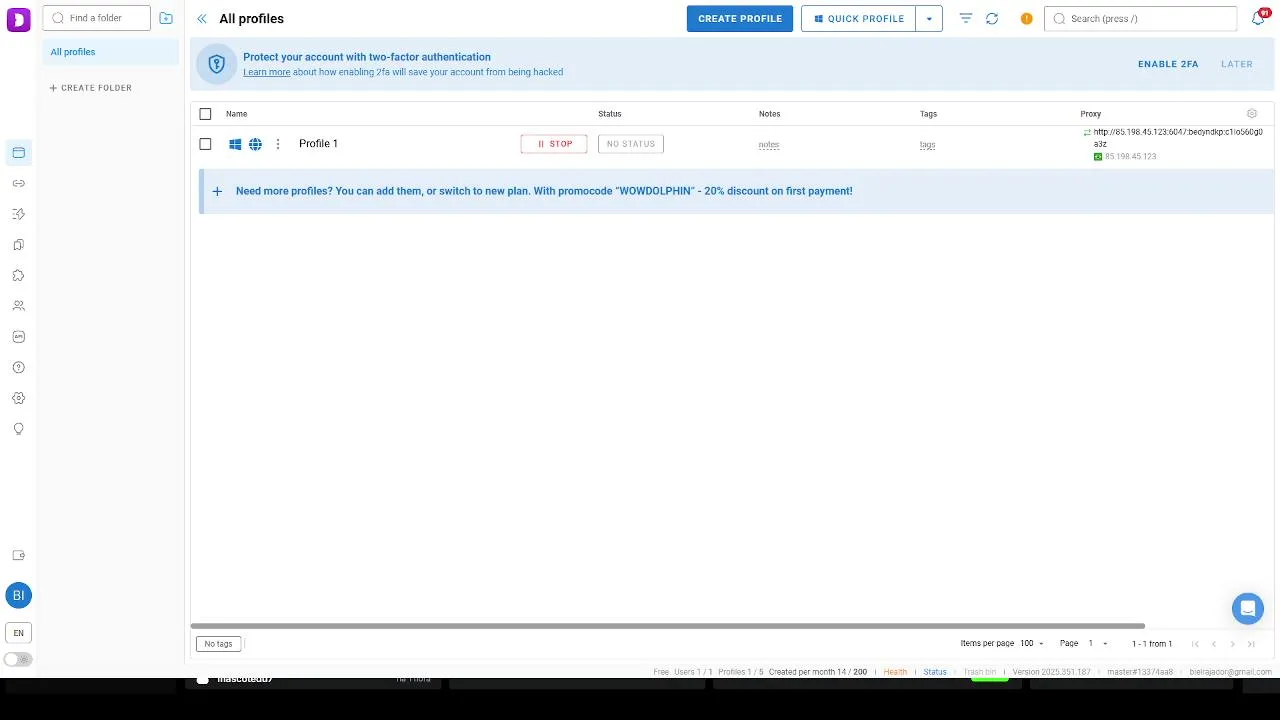The height and width of the screenshot is (720, 1280).
Task: Refresh the profiles list
Action: (x=992, y=18)
